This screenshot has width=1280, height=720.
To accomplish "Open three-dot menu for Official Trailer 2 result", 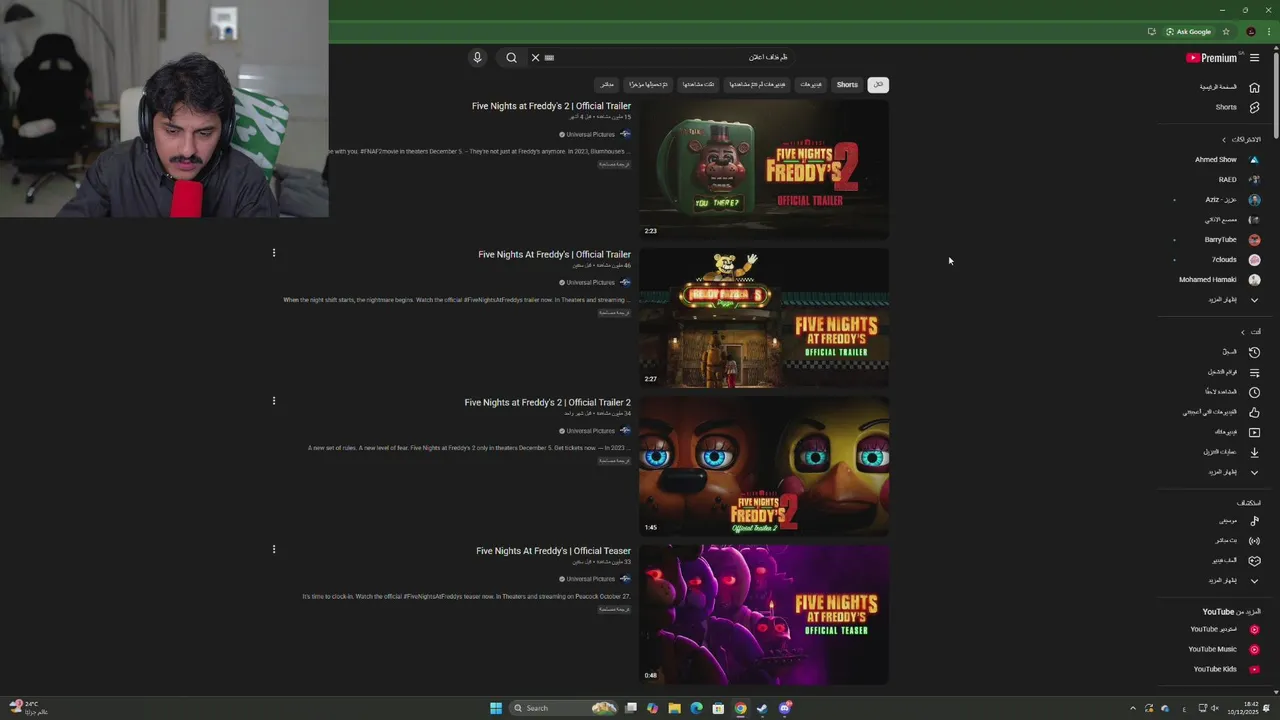I will (x=273, y=401).
